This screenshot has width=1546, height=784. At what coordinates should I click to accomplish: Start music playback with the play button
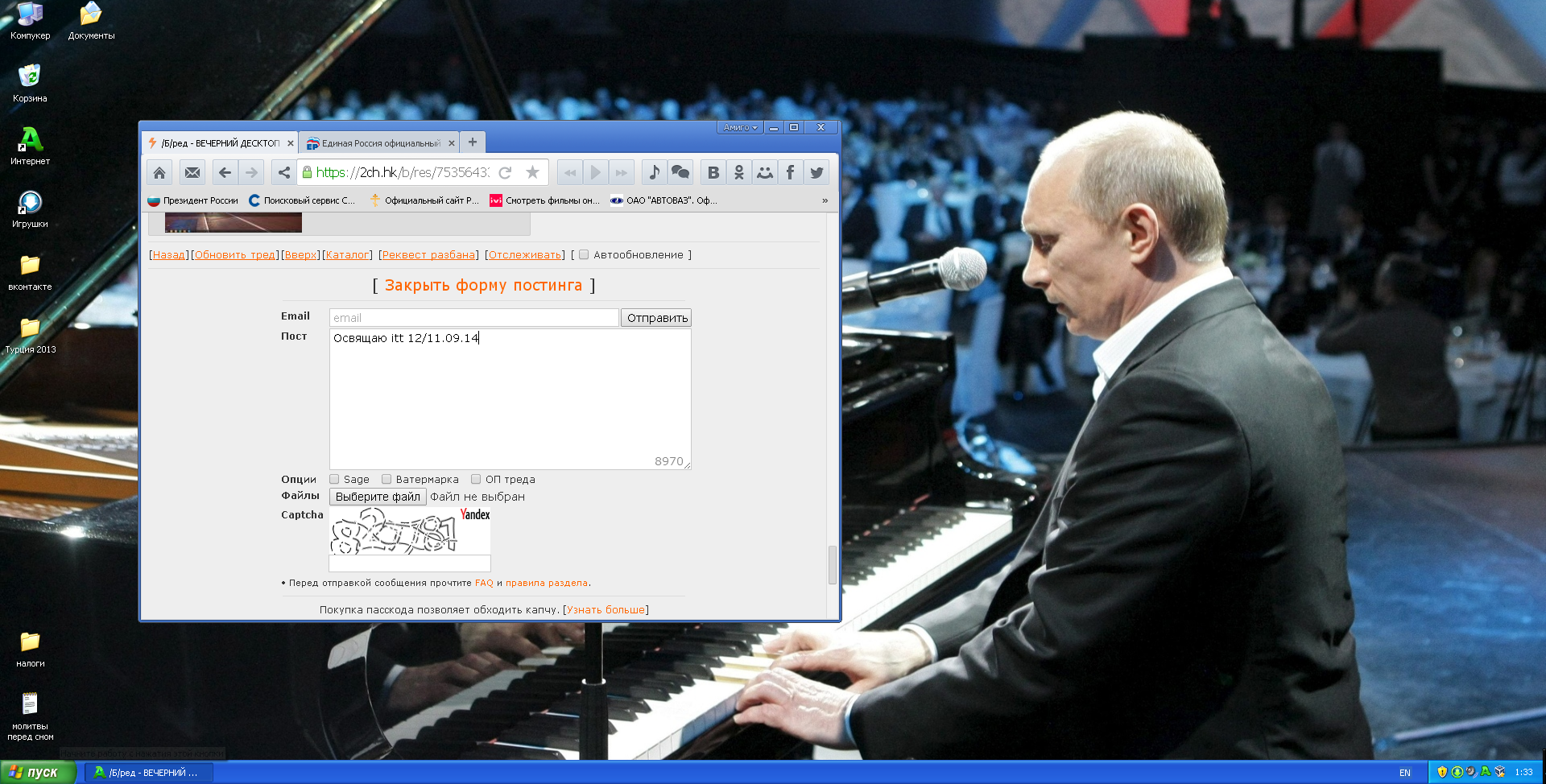[596, 172]
